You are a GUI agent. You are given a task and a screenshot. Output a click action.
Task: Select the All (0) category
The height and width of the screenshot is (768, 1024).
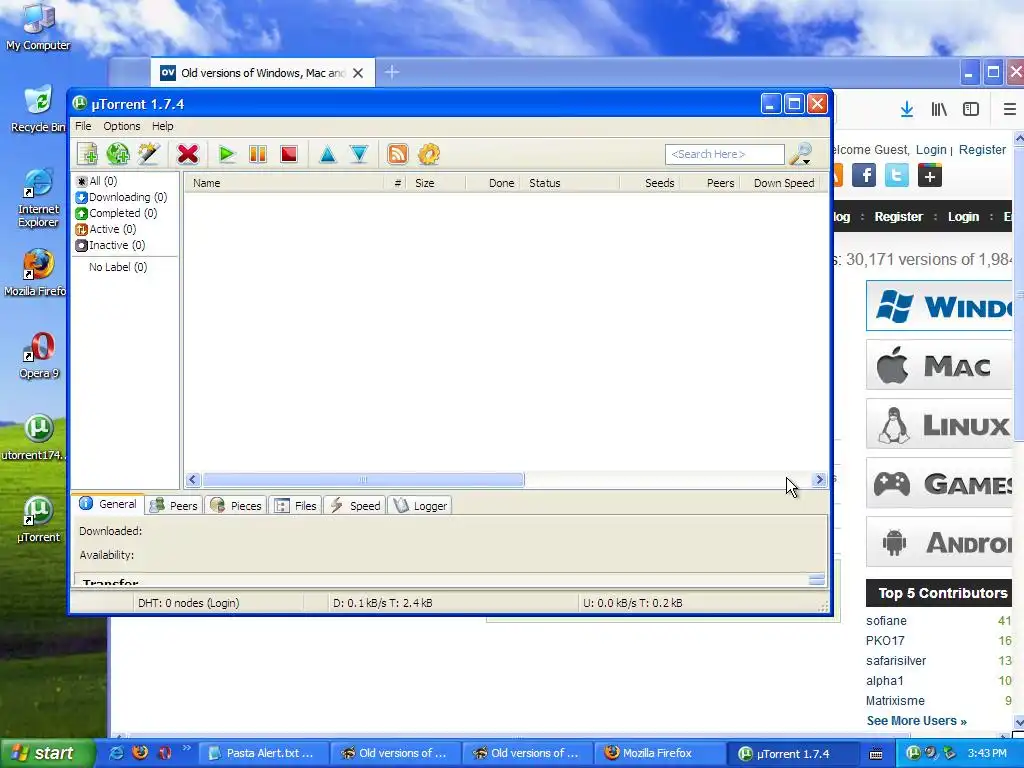(97, 181)
